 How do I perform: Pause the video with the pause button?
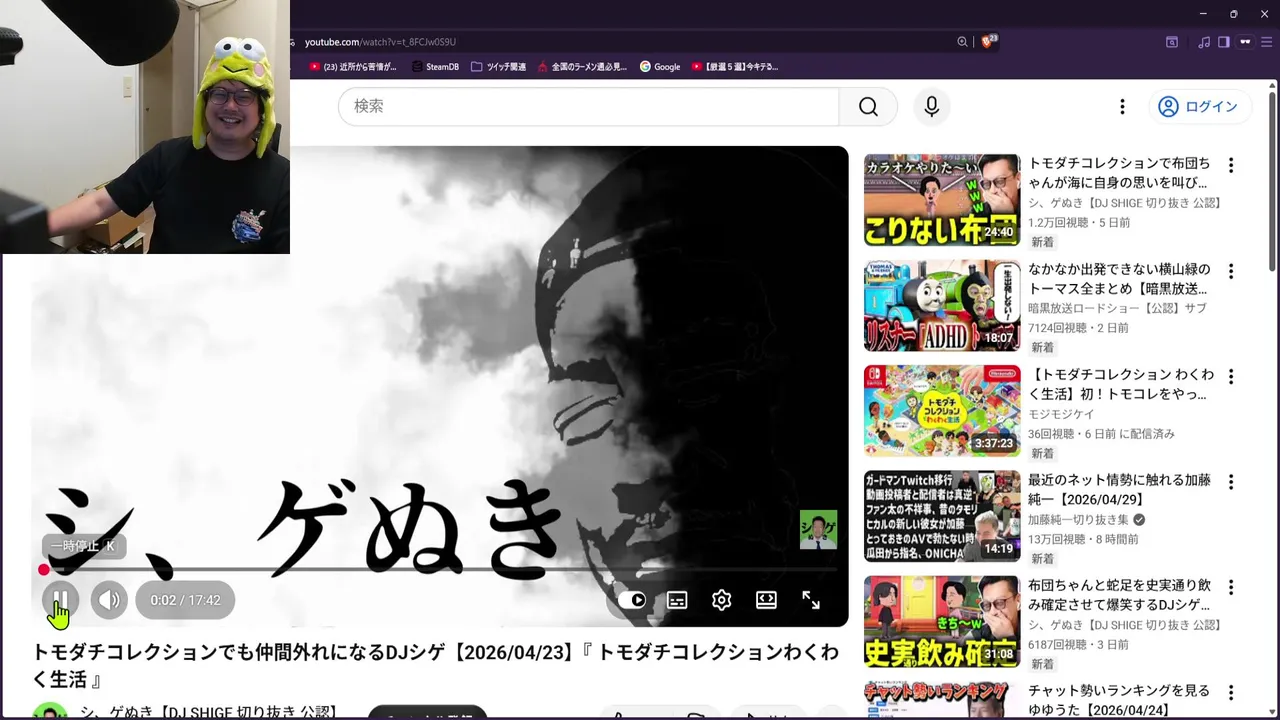60,600
